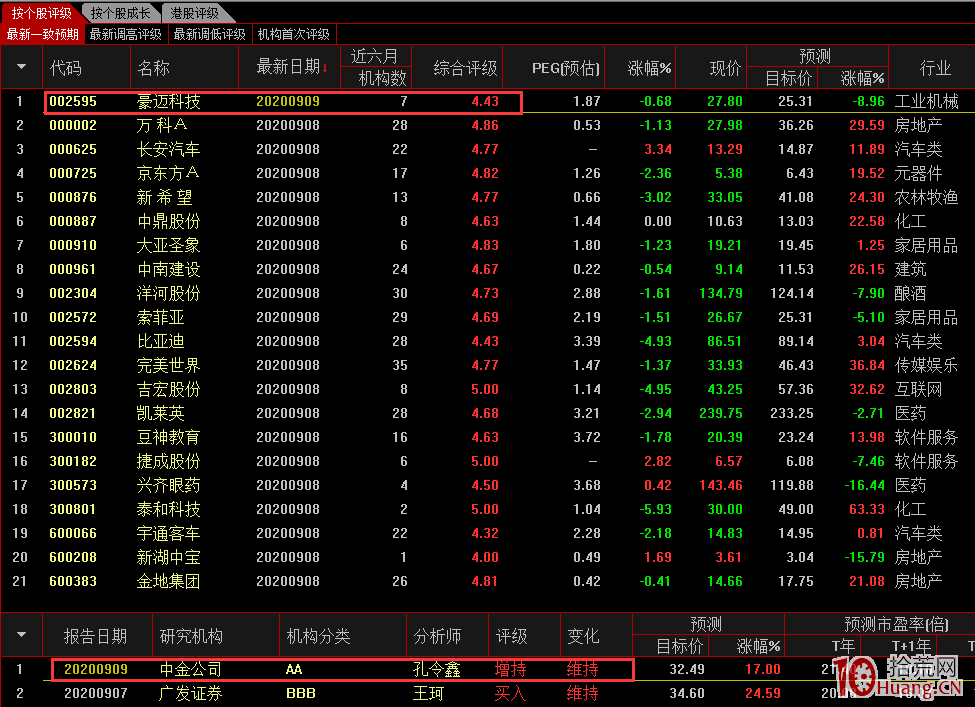This screenshot has width=975, height=707.
Task: Sort by the 最新日期 column header
Action: click(x=289, y=67)
